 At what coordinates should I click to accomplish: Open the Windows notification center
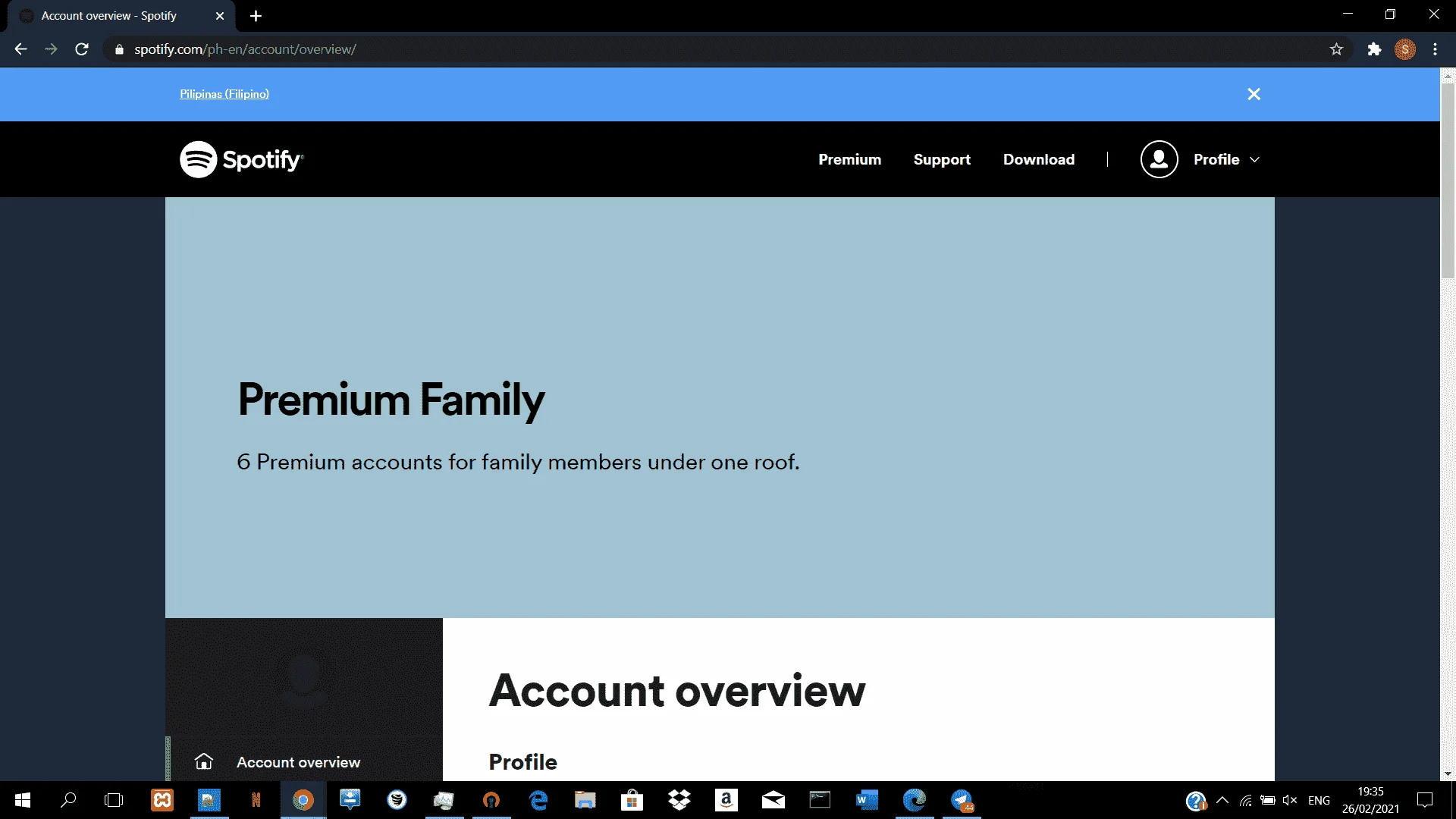pos(1425,800)
